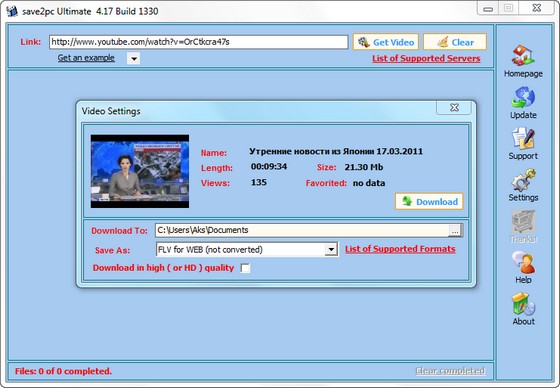Screen dimensions: 560x388
Task: Enable Download in high (or HD) quality
Action: click(x=245, y=268)
